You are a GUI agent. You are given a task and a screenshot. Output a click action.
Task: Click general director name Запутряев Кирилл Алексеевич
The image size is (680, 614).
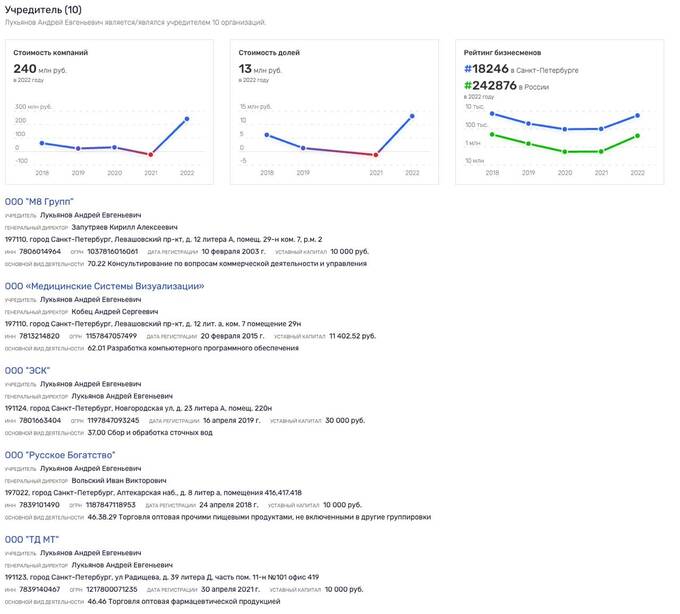coord(124,227)
